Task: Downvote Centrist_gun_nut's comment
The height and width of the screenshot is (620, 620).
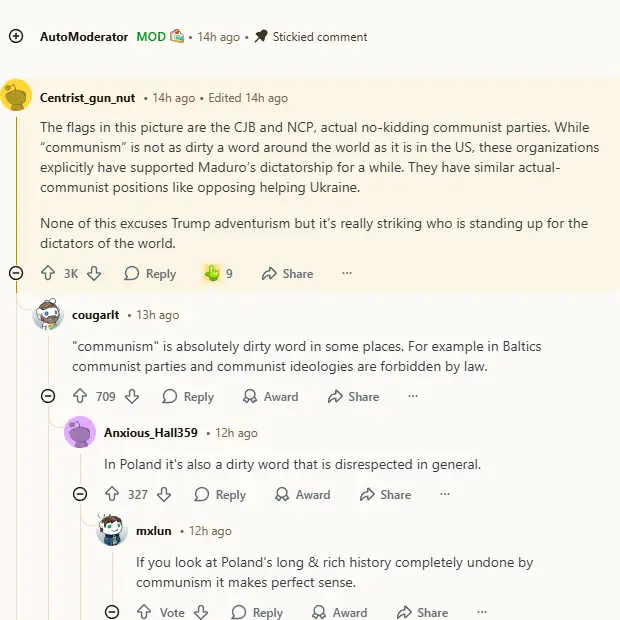Action: [x=94, y=273]
